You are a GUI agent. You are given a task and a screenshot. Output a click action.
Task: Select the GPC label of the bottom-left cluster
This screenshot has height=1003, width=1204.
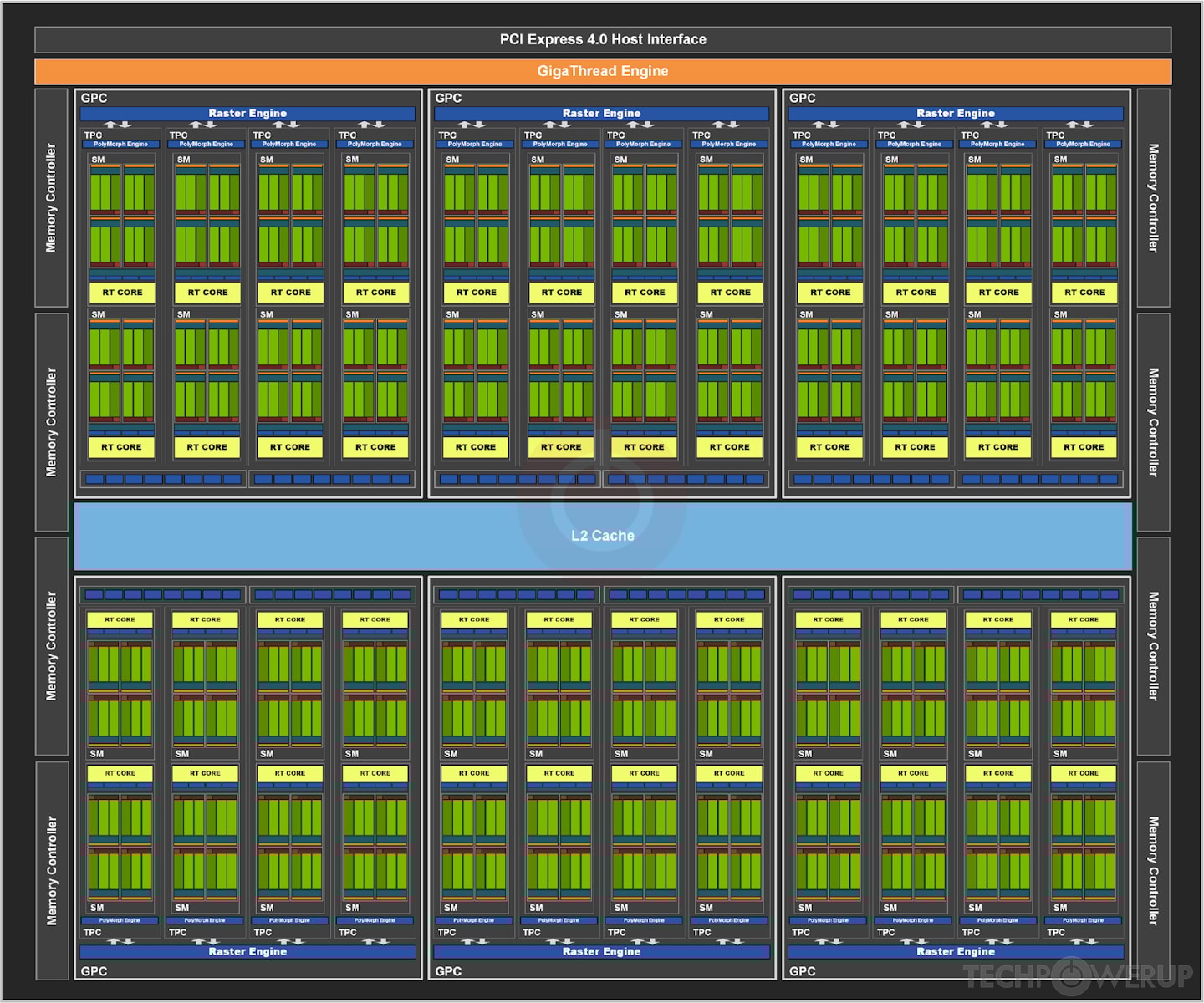coord(94,971)
